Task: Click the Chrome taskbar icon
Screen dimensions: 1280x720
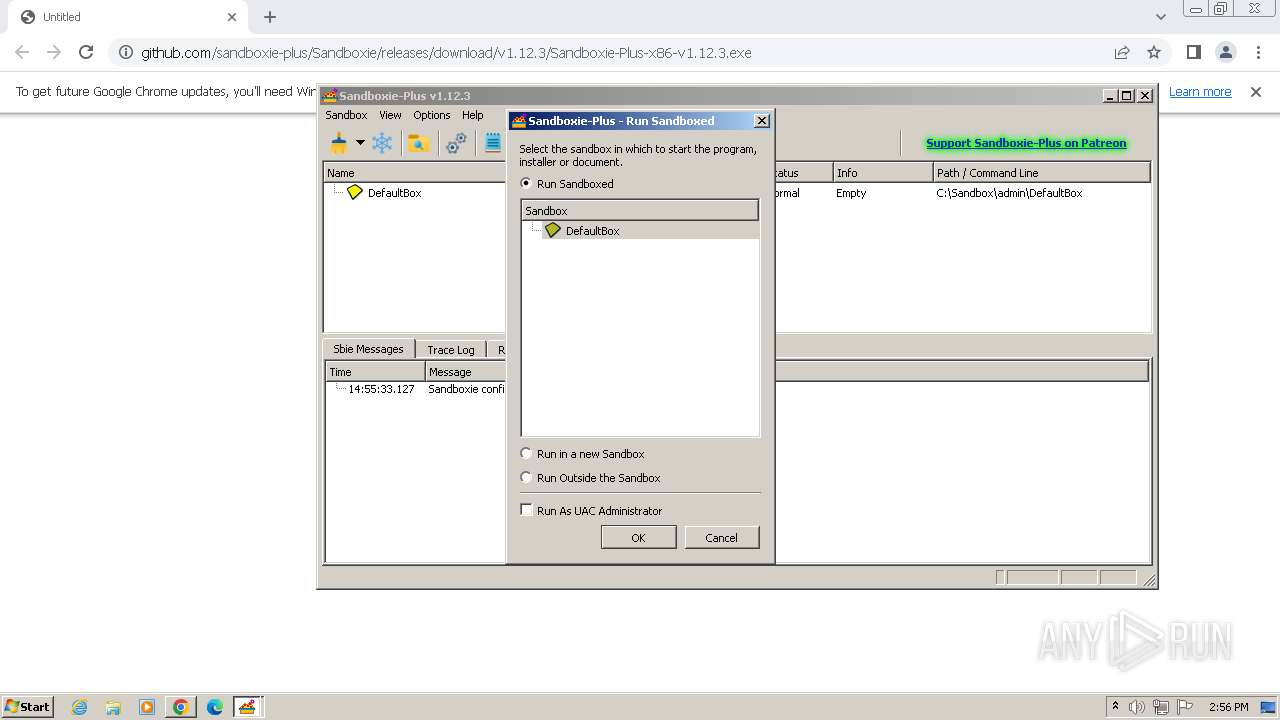Action: (181, 707)
